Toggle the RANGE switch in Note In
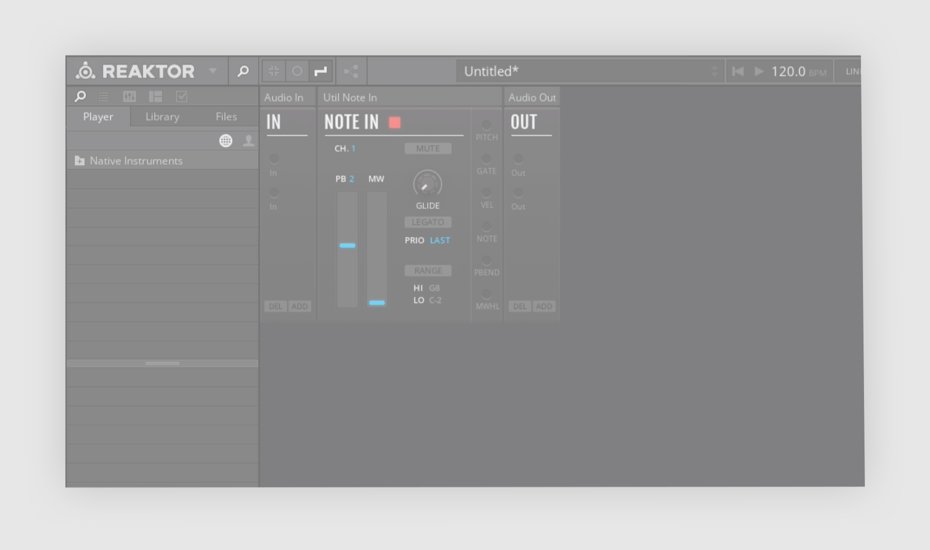Viewport: 930px width, 550px height. [x=427, y=271]
